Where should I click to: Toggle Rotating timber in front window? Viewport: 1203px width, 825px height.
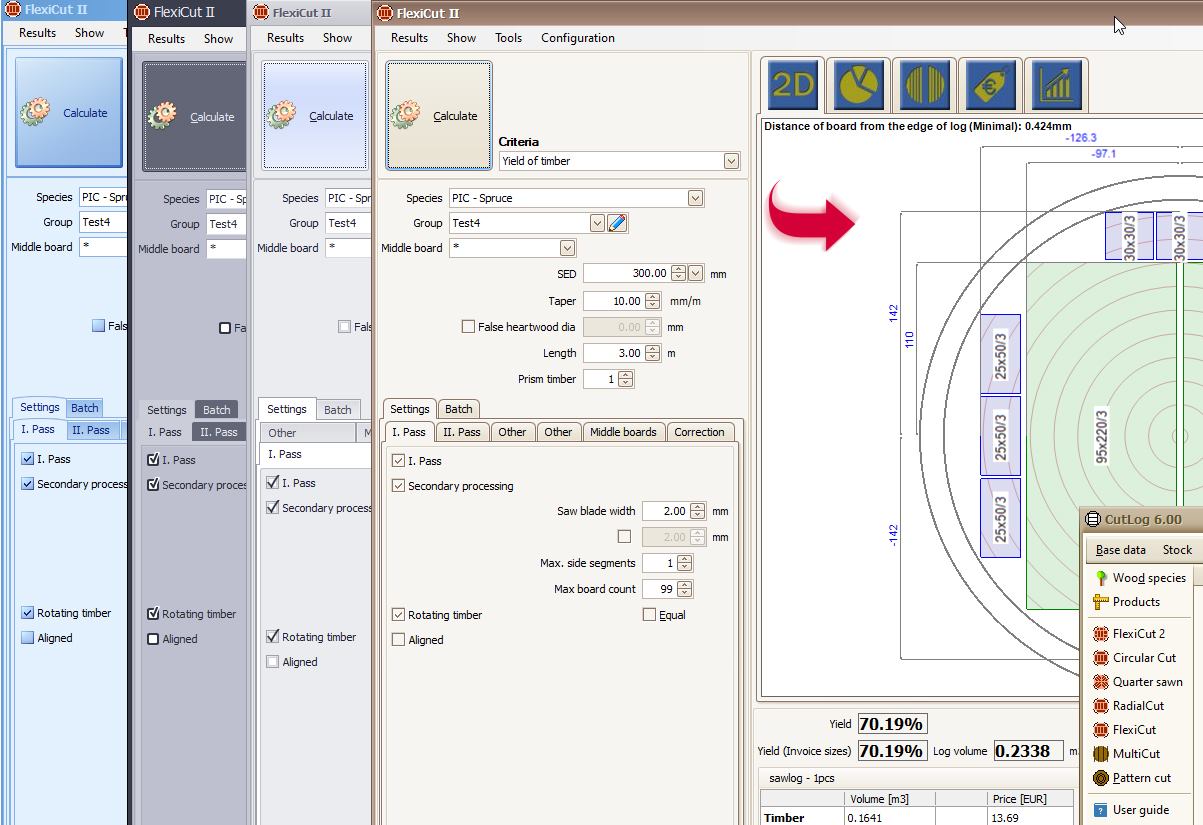(x=399, y=615)
